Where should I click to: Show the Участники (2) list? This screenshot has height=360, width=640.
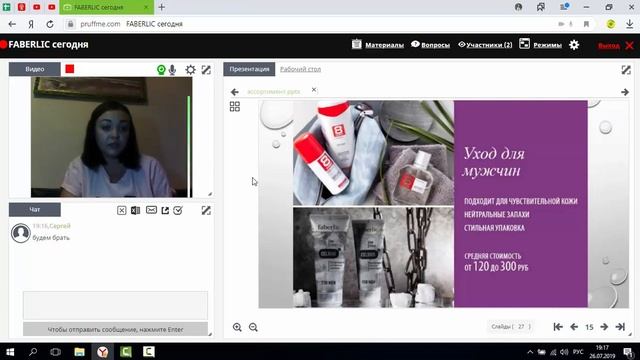click(x=485, y=44)
